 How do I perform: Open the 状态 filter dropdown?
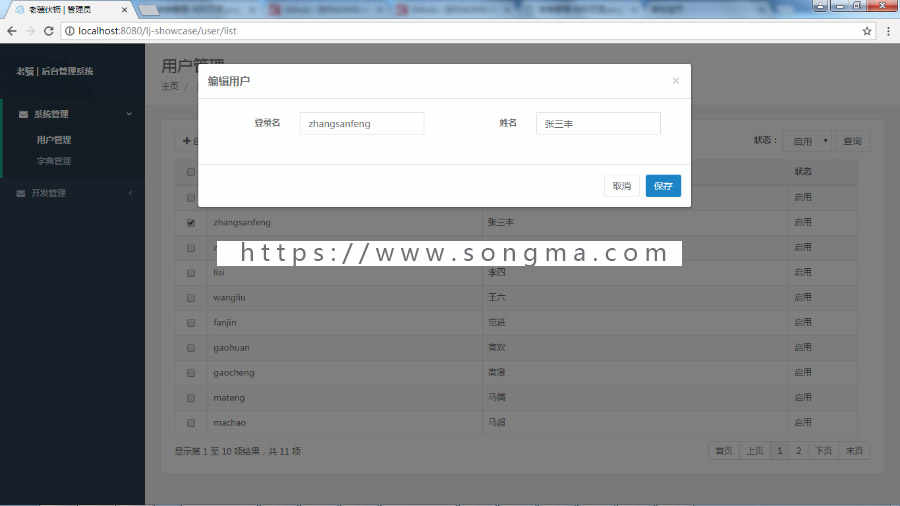[x=809, y=141]
